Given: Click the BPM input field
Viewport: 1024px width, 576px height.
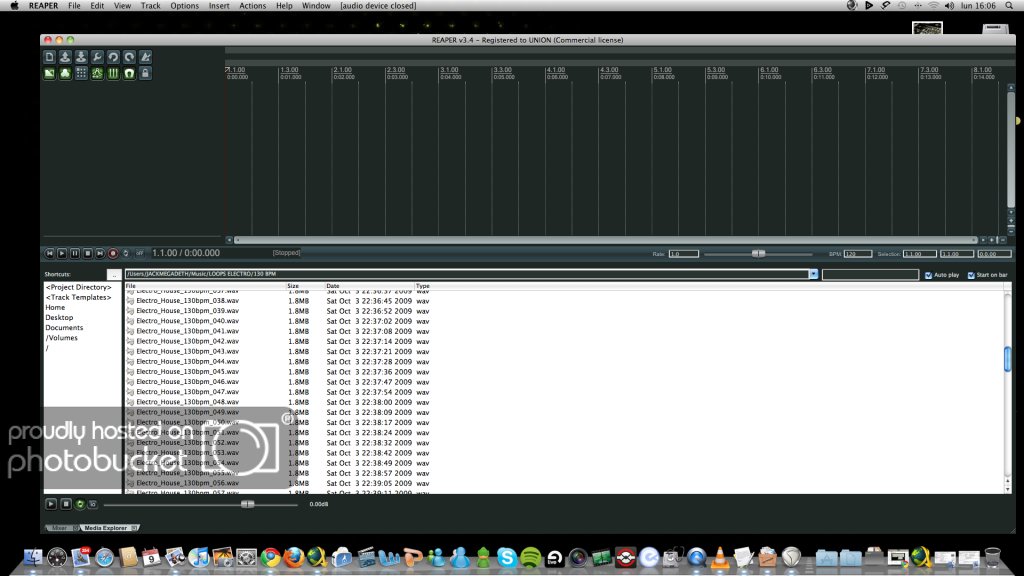Looking at the screenshot, I should [857, 254].
